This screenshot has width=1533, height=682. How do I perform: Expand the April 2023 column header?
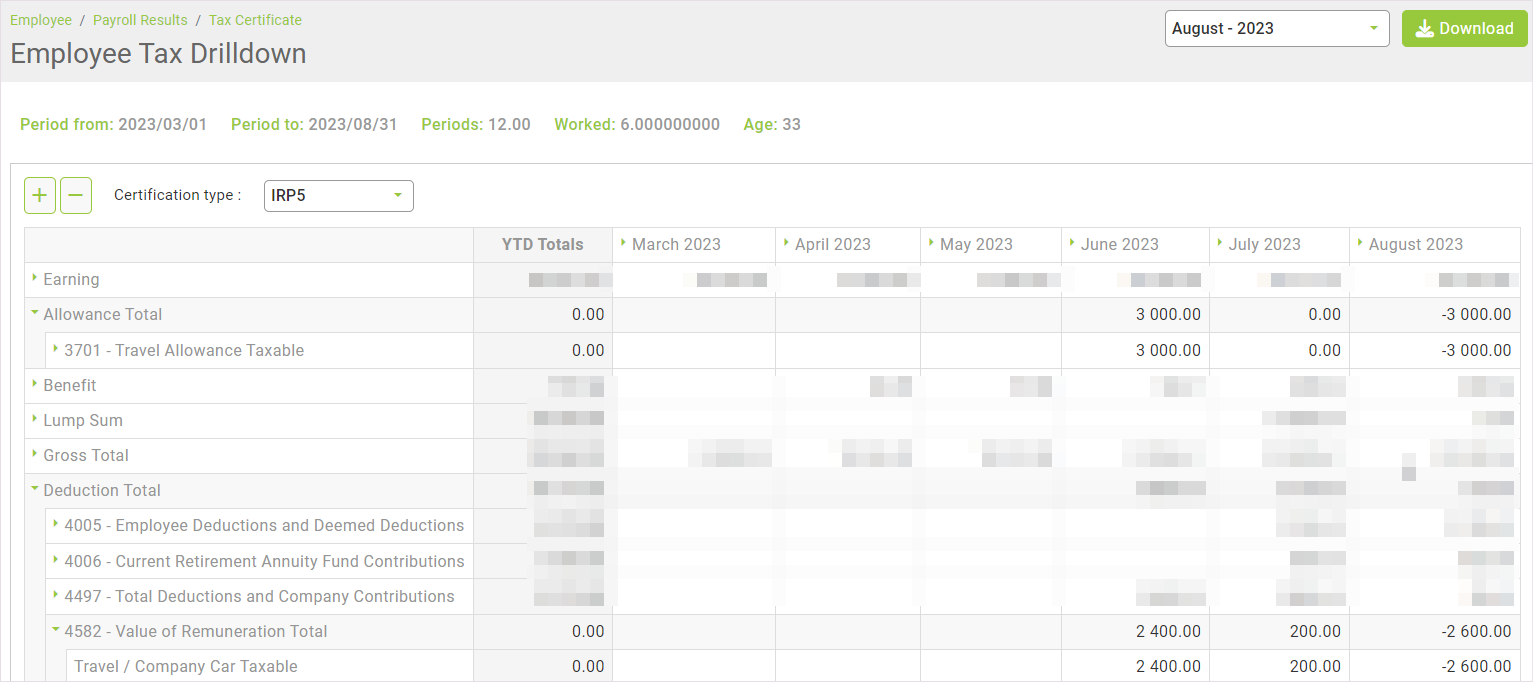[787, 243]
